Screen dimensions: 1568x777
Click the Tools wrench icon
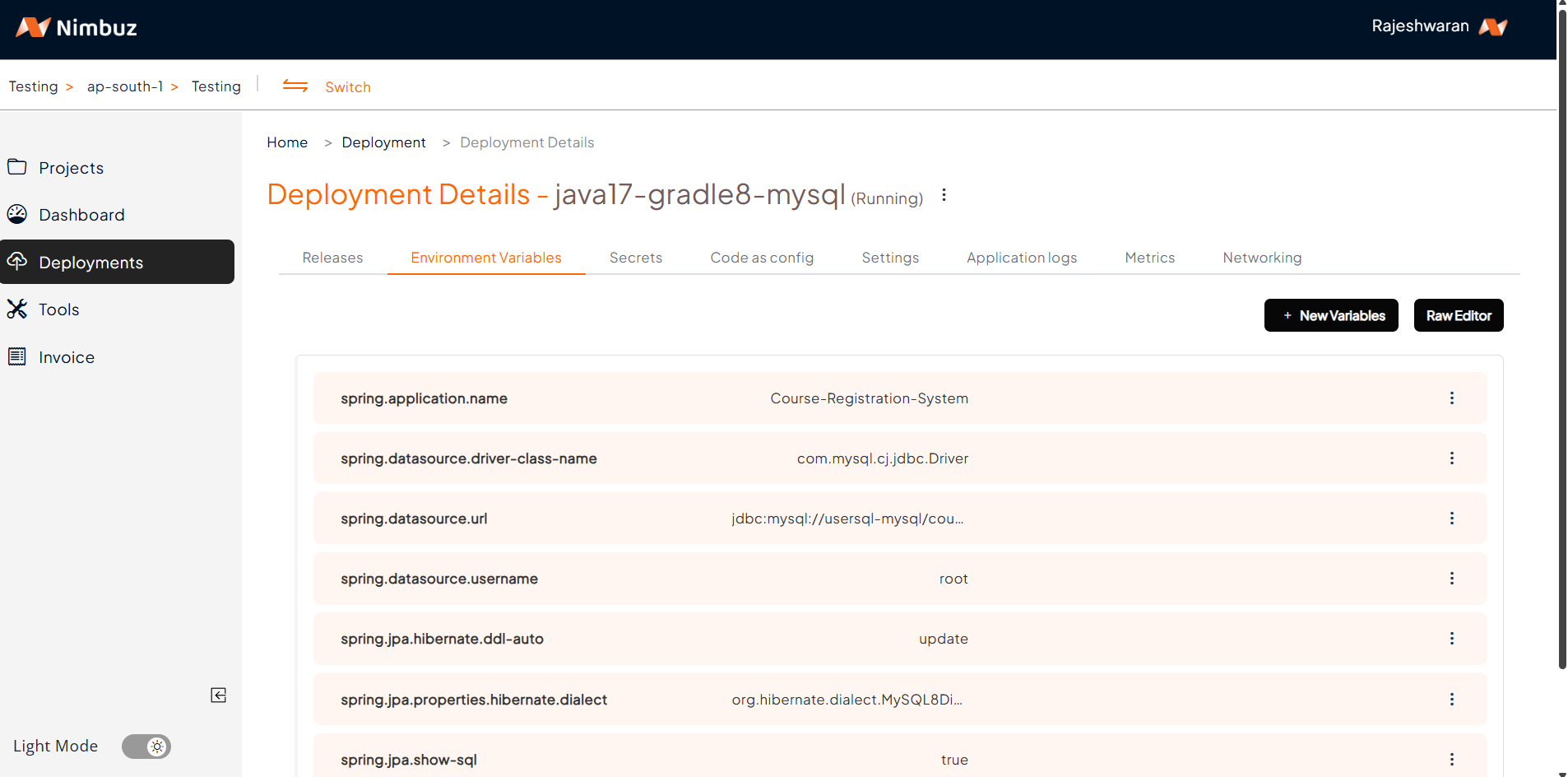tap(17, 309)
